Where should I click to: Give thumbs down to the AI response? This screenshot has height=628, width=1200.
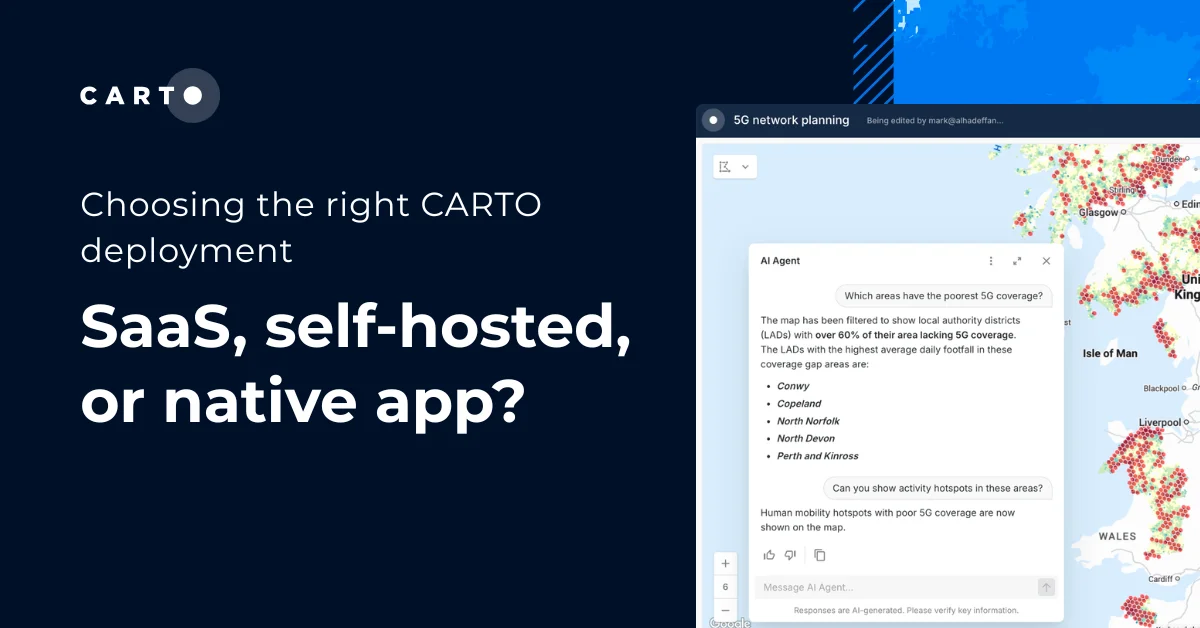(x=790, y=555)
